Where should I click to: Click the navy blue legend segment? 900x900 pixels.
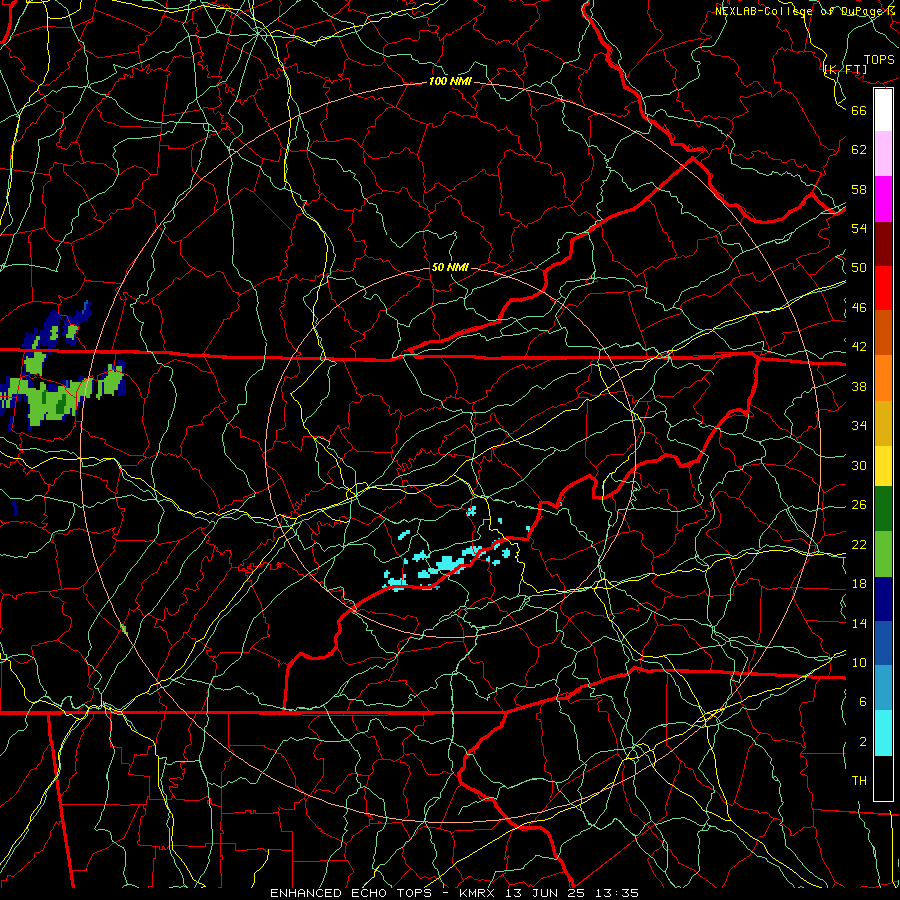(883, 599)
